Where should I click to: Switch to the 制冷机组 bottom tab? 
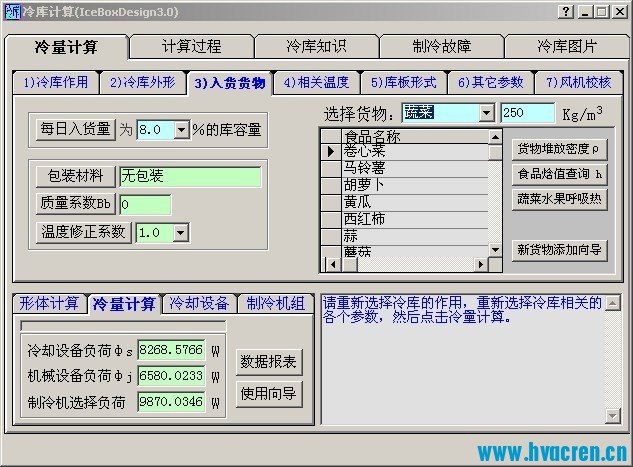(275, 304)
